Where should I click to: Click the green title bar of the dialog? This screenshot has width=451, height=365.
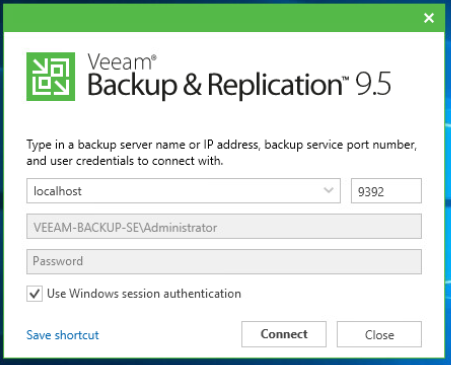click(213, 18)
